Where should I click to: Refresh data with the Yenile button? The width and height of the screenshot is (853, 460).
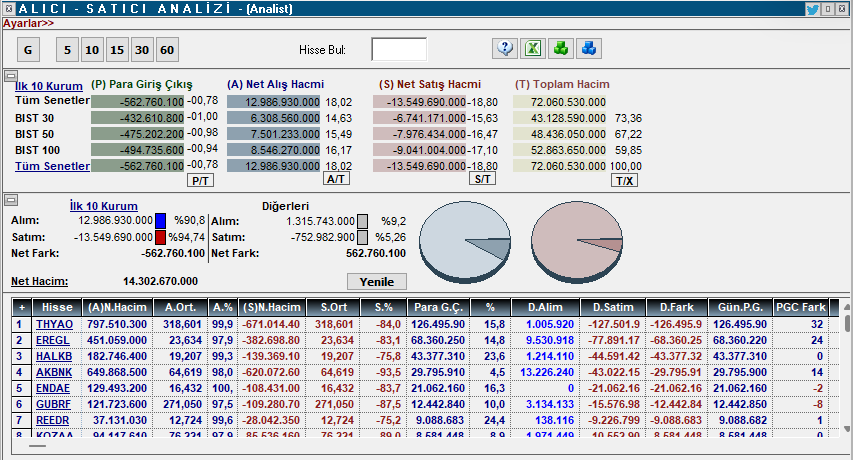[376, 282]
